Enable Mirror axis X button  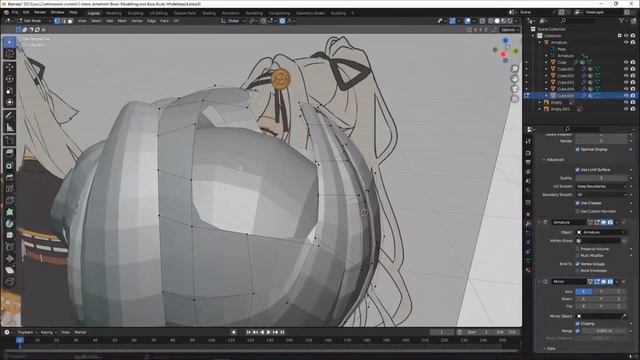pyautogui.click(x=583, y=291)
